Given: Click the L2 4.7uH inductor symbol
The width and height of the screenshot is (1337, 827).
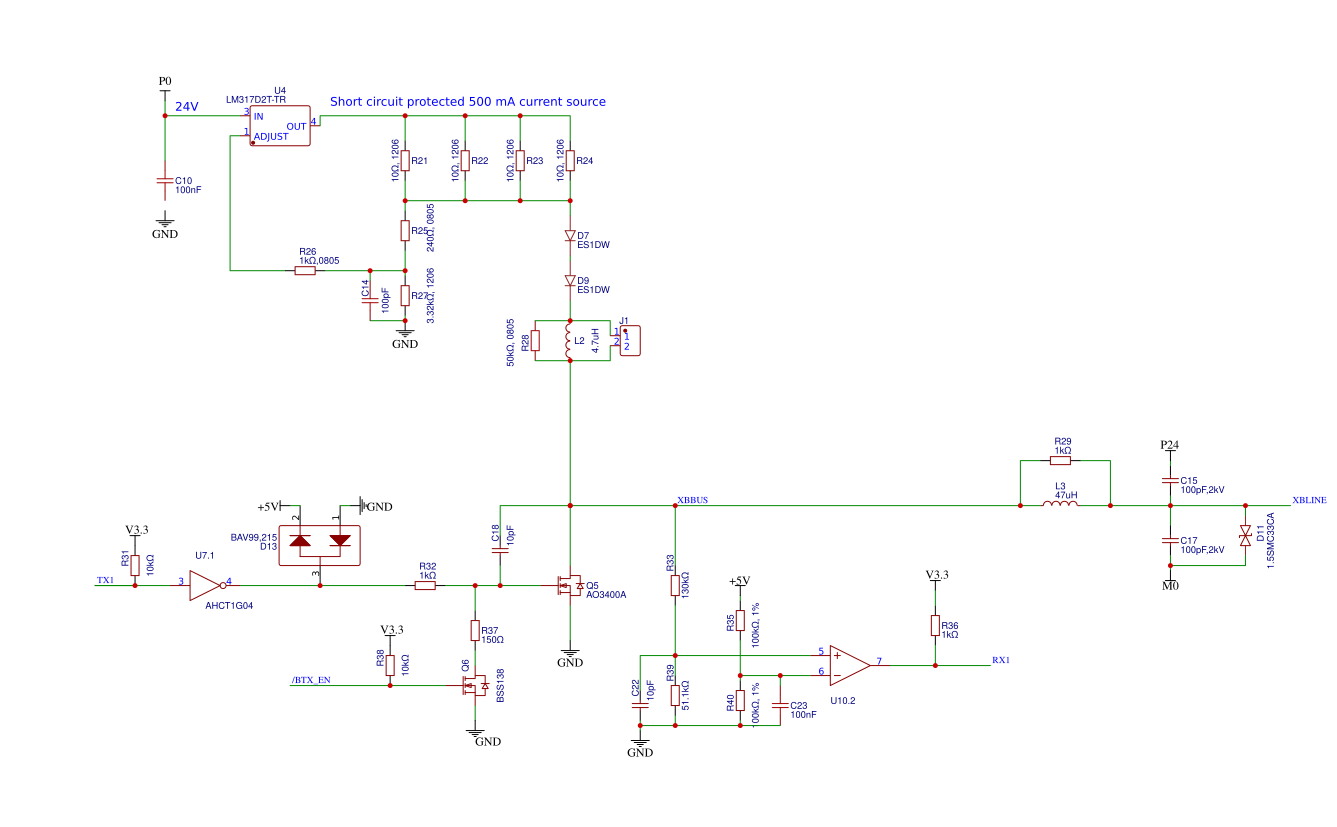Looking at the screenshot, I should coord(569,341).
